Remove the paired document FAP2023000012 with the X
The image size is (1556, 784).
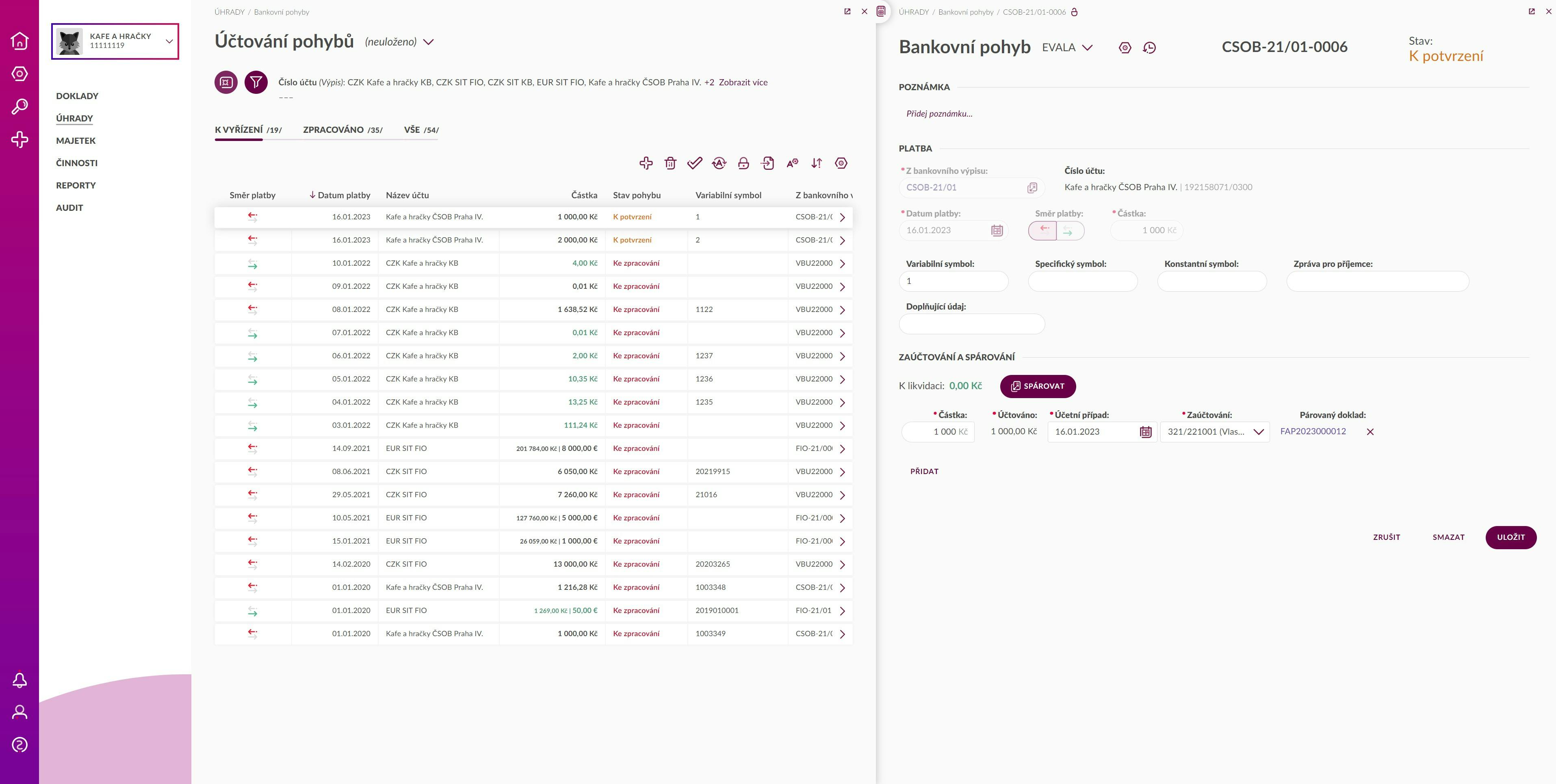(1370, 432)
